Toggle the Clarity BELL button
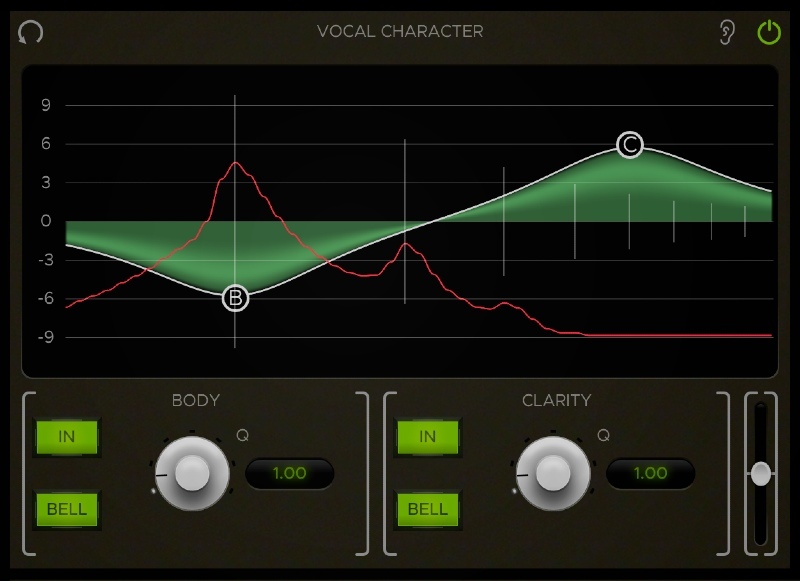 point(428,509)
